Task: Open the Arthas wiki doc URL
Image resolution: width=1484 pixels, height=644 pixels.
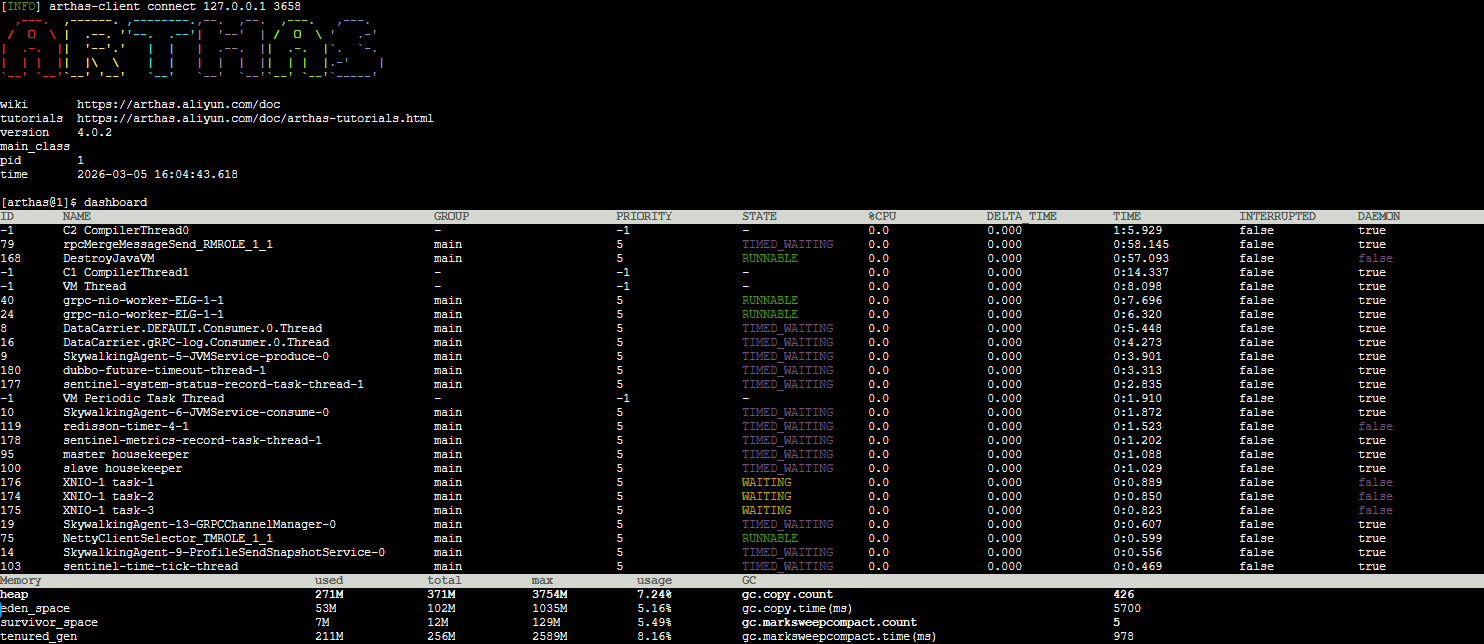Action: click(178, 104)
